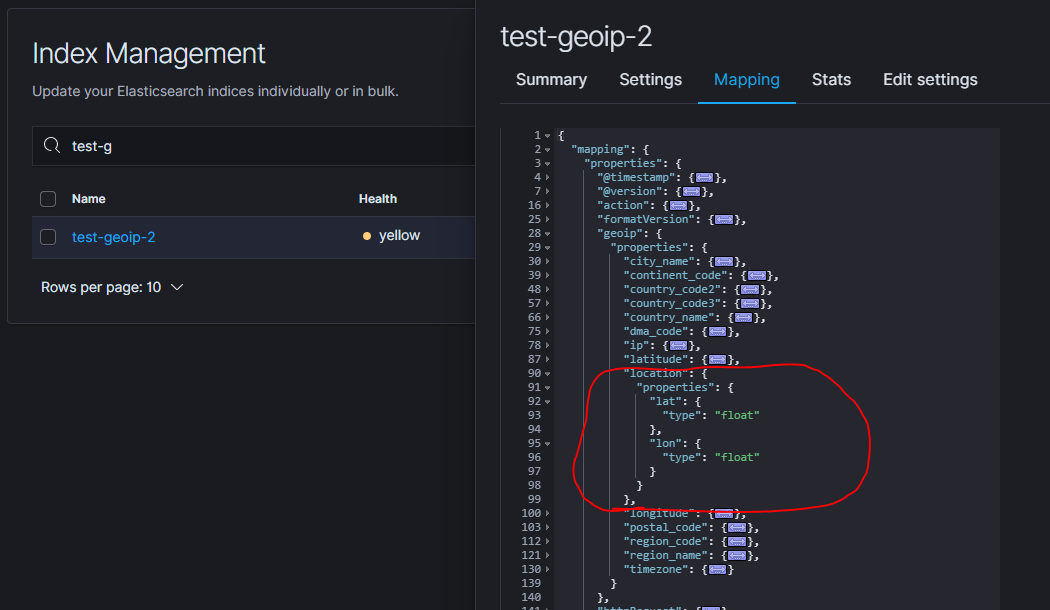The image size is (1050, 610).
Task: Click collapsed placeholder icon after "@version"
Action: tap(691, 192)
